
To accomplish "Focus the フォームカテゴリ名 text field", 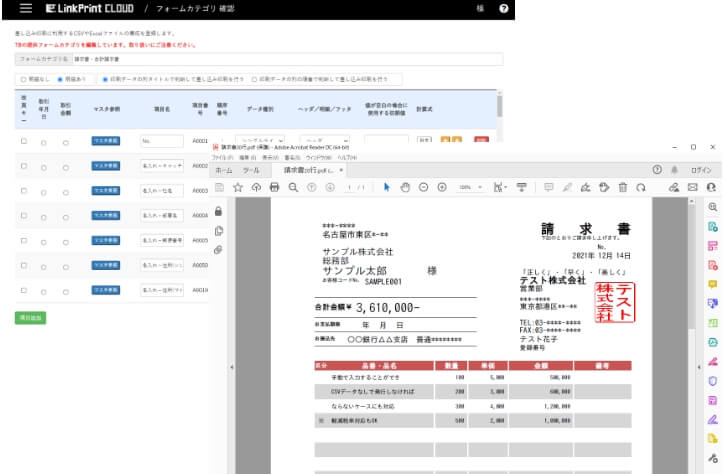I will 288,59.
